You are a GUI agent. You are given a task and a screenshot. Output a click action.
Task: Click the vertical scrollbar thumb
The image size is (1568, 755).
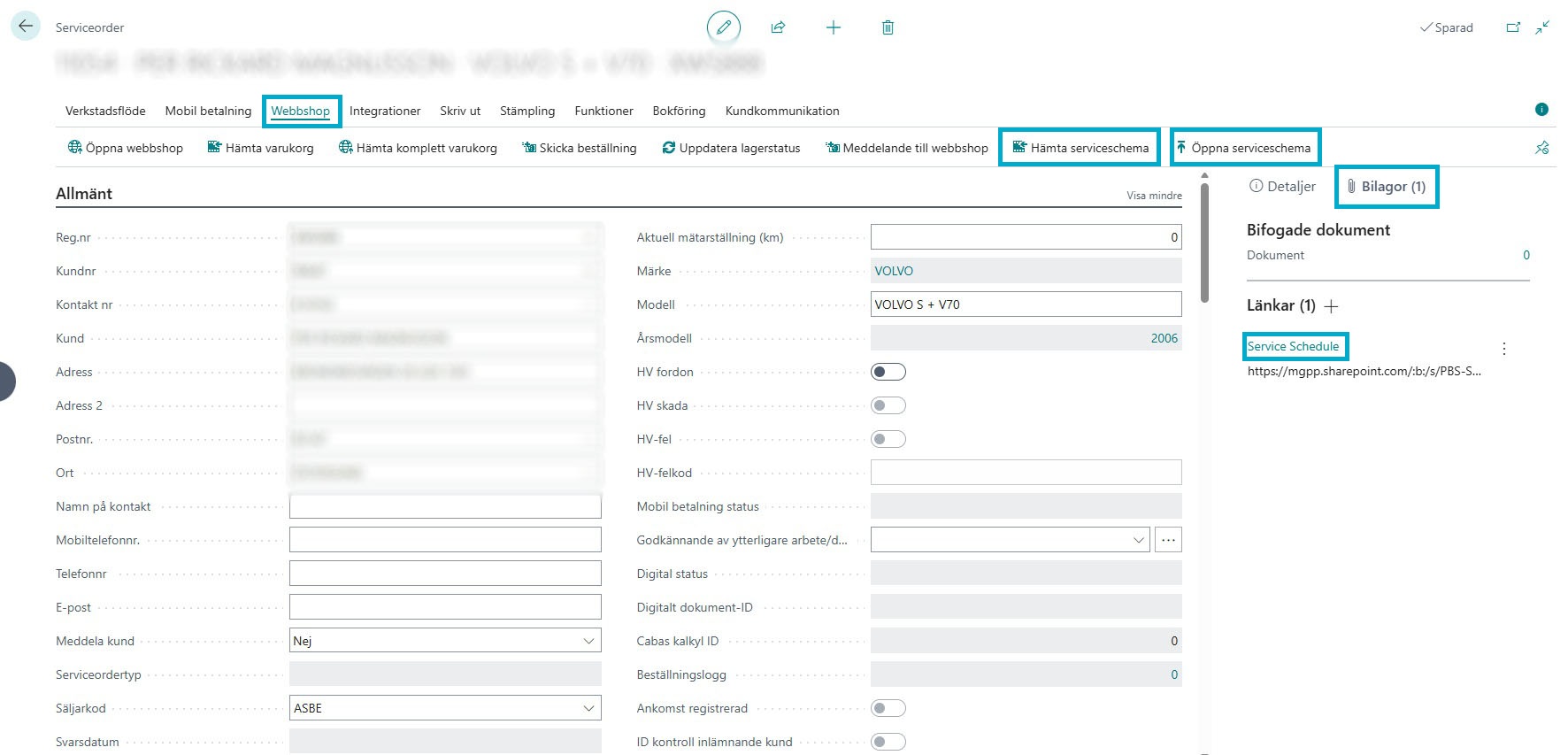[x=1204, y=239]
